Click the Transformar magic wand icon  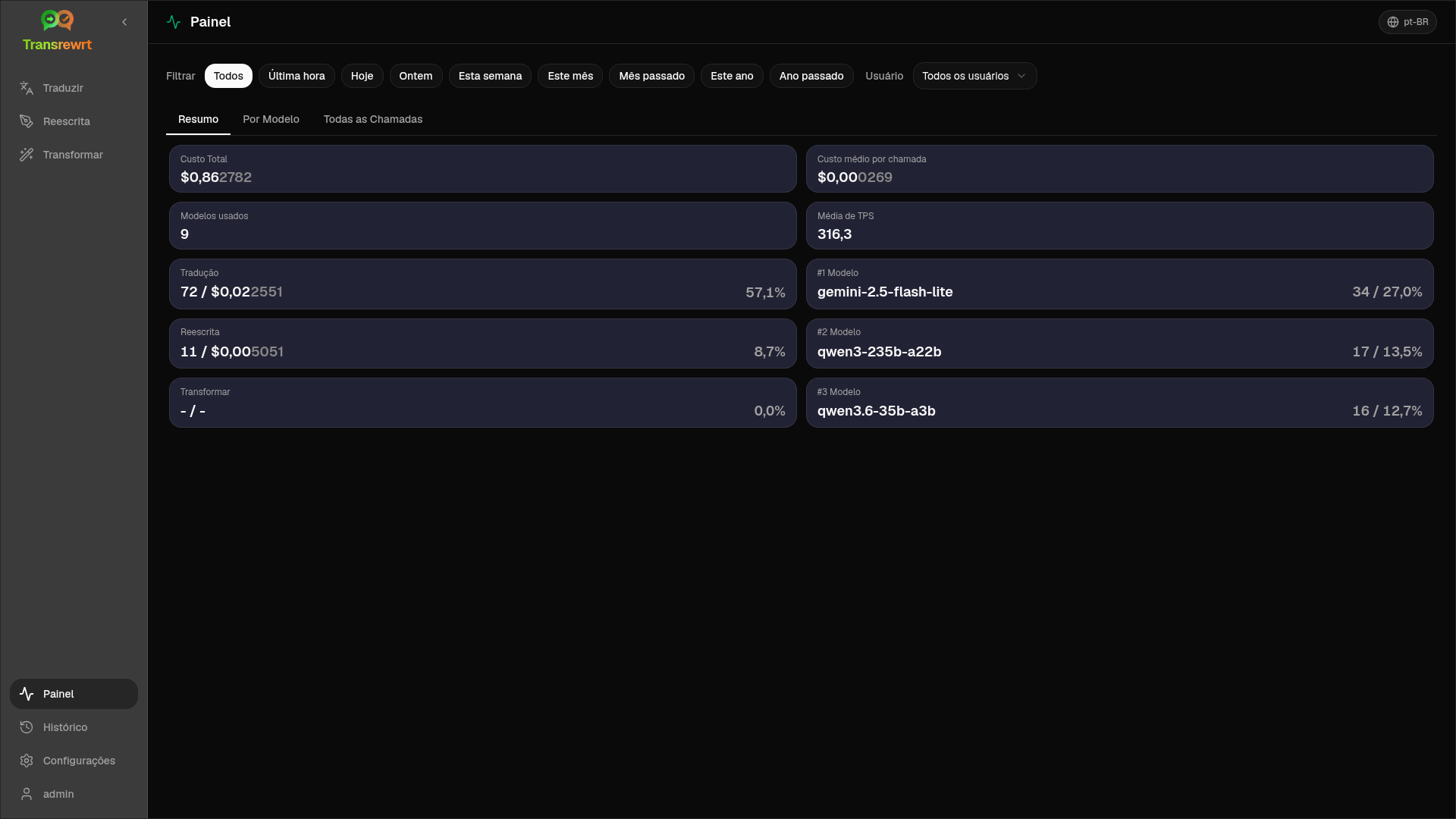click(27, 155)
